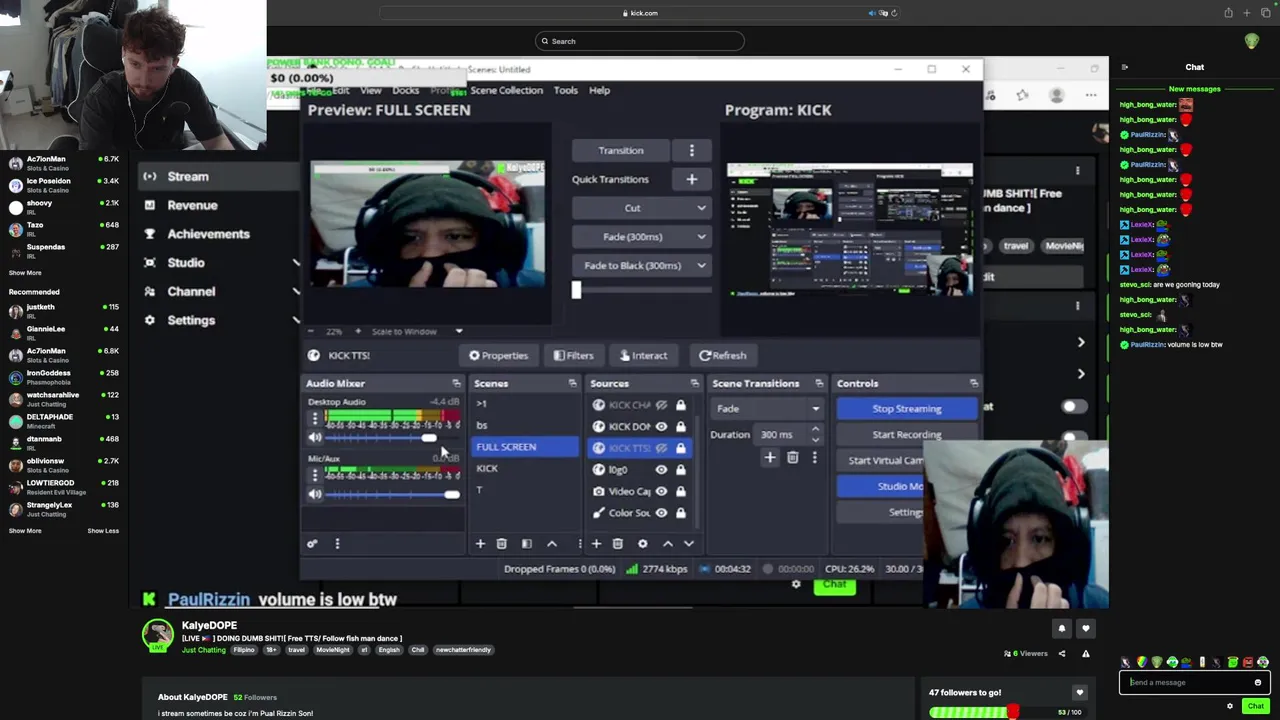
Task: Show the KICK TTS source via eye icon
Action: (661, 448)
